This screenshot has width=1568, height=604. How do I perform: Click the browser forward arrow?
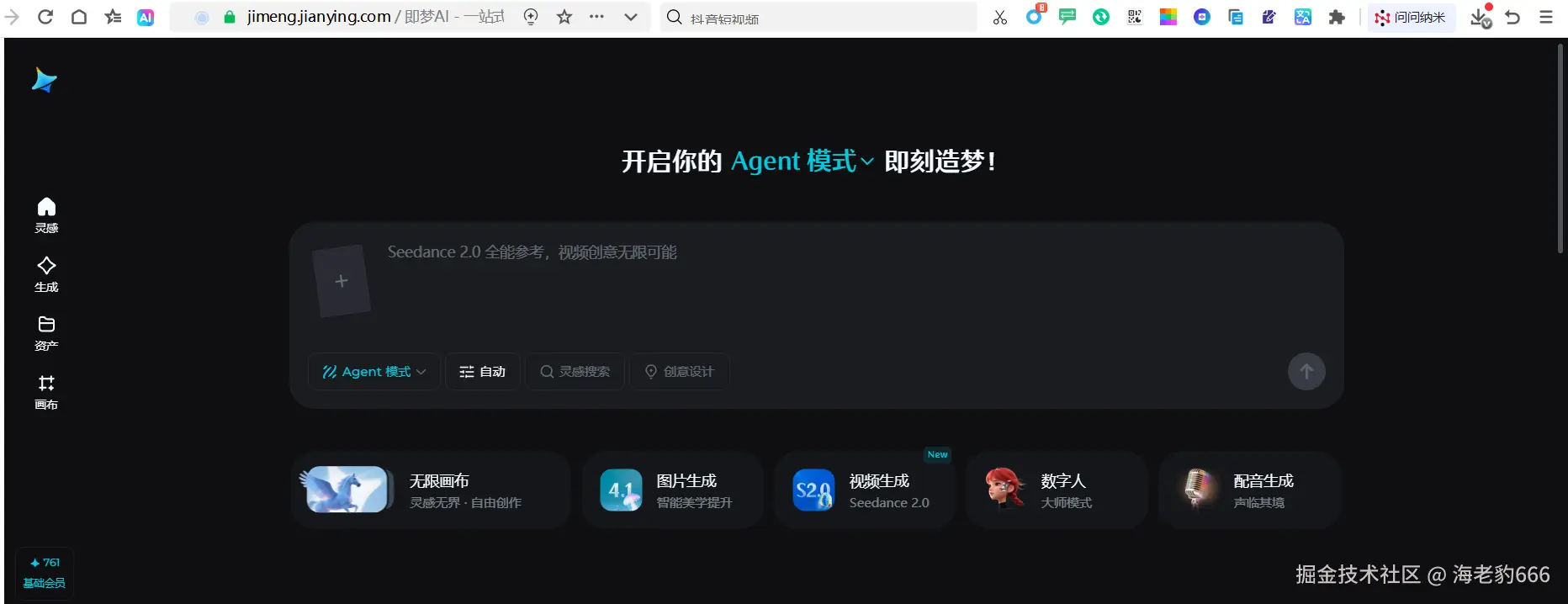click(x=12, y=17)
